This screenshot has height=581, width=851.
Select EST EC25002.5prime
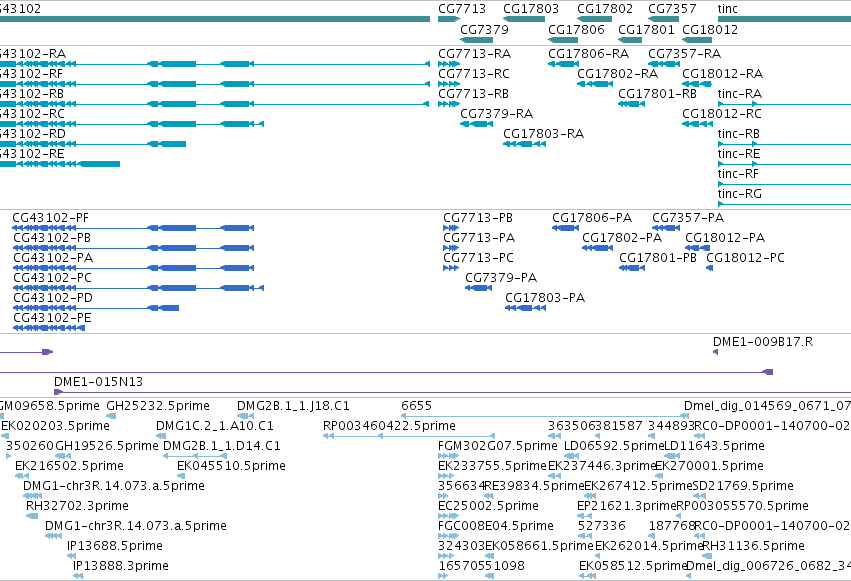[448, 516]
